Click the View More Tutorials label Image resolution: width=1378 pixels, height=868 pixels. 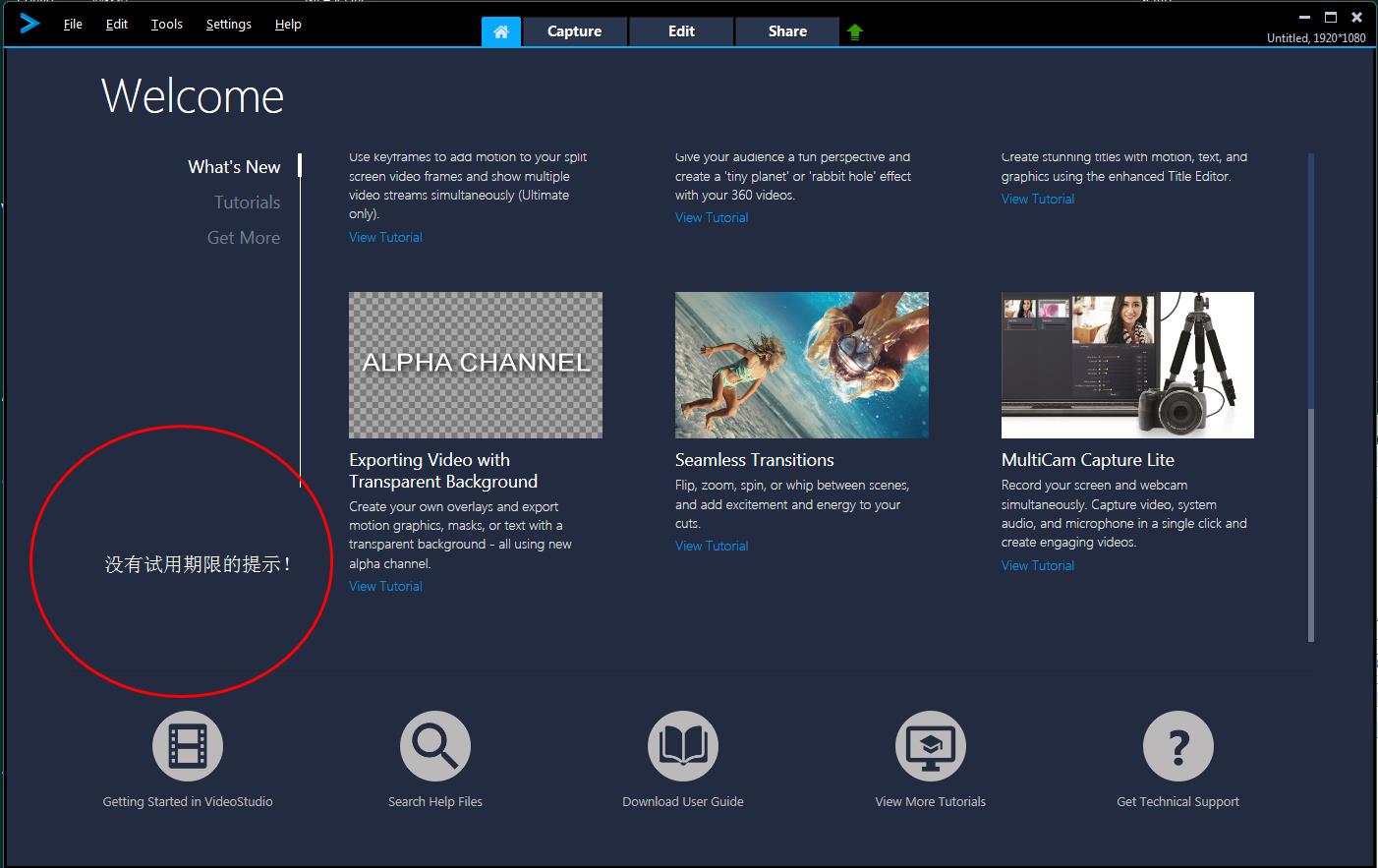[931, 802]
